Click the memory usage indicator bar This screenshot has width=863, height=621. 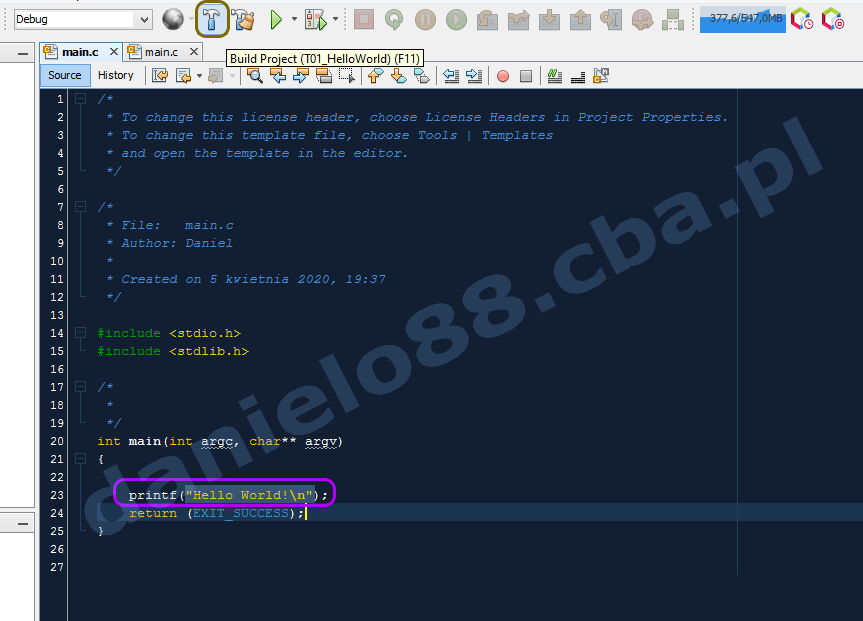tap(742, 19)
